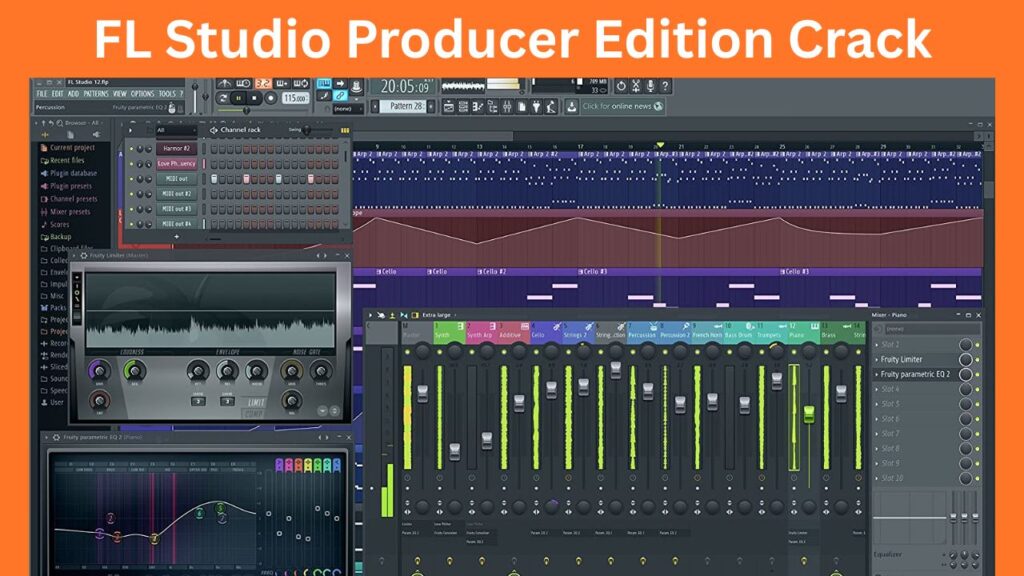The width and height of the screenshot is (1024, 576).
Task: Select the 'Love Ph...uency' channel button
Action: click(176, 163)
